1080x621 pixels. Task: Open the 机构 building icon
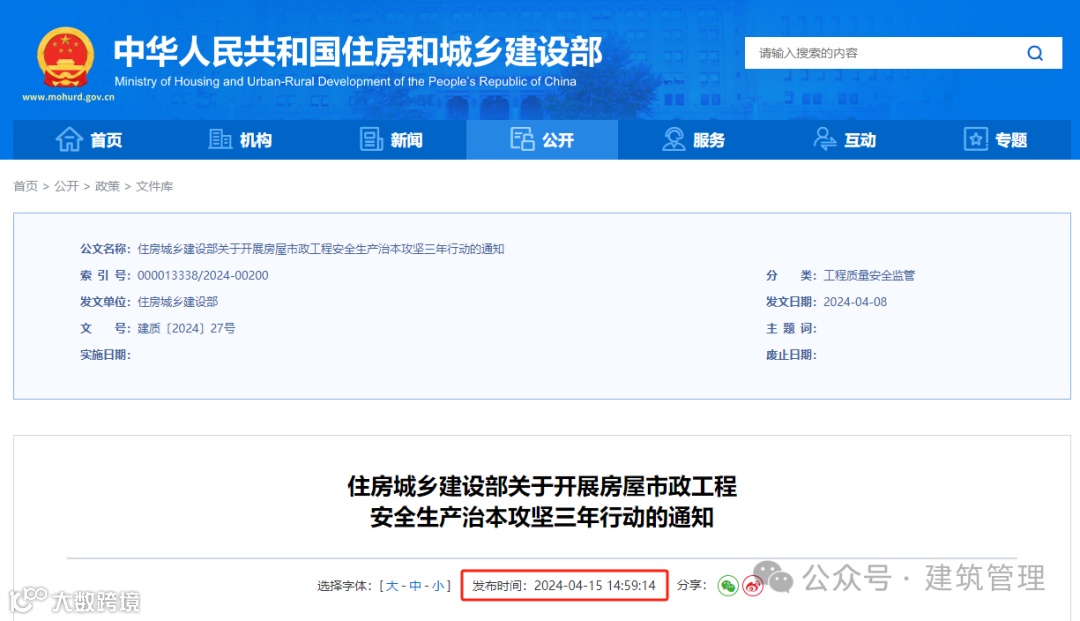(x=220, y=140)
